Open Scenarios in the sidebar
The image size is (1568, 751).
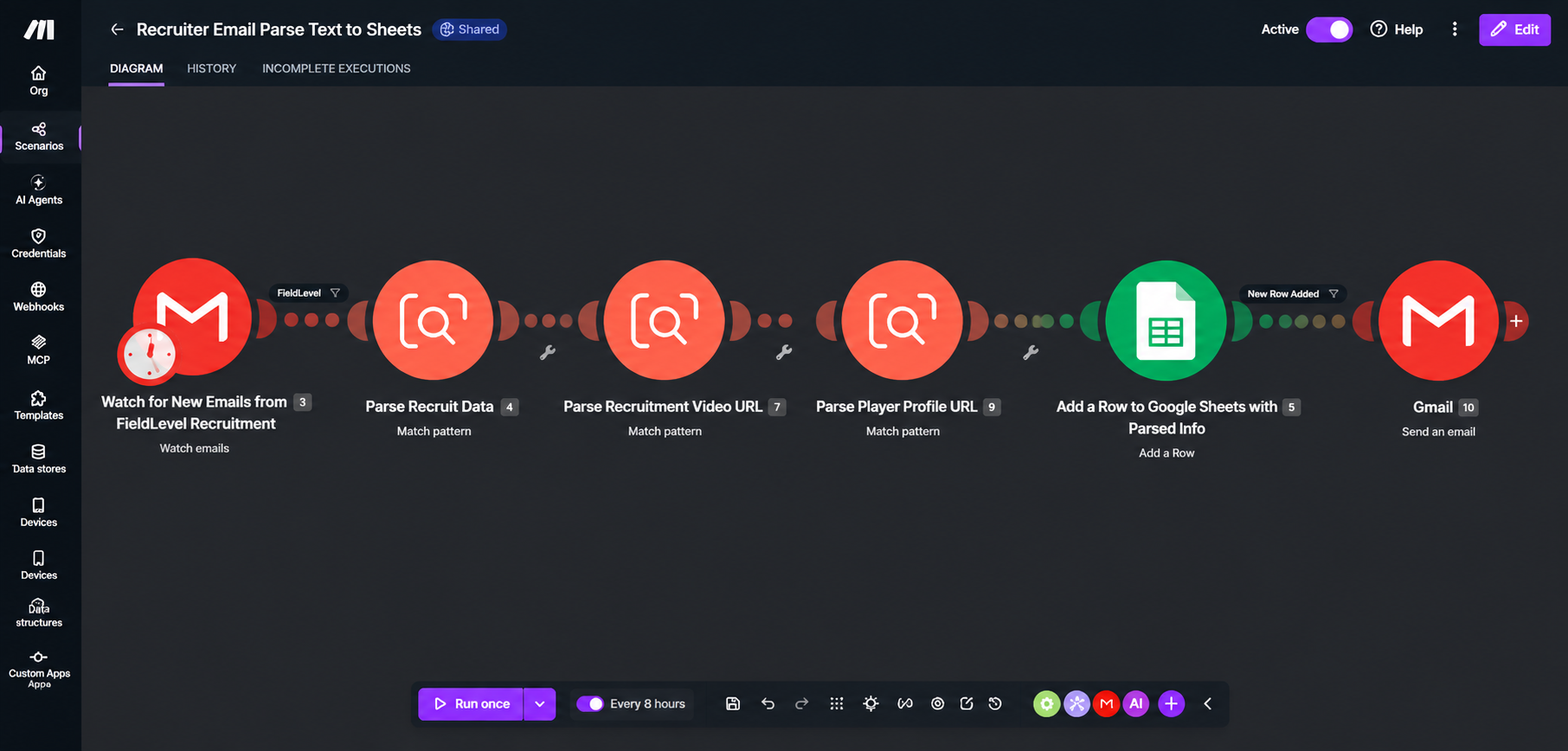point(39,137)
